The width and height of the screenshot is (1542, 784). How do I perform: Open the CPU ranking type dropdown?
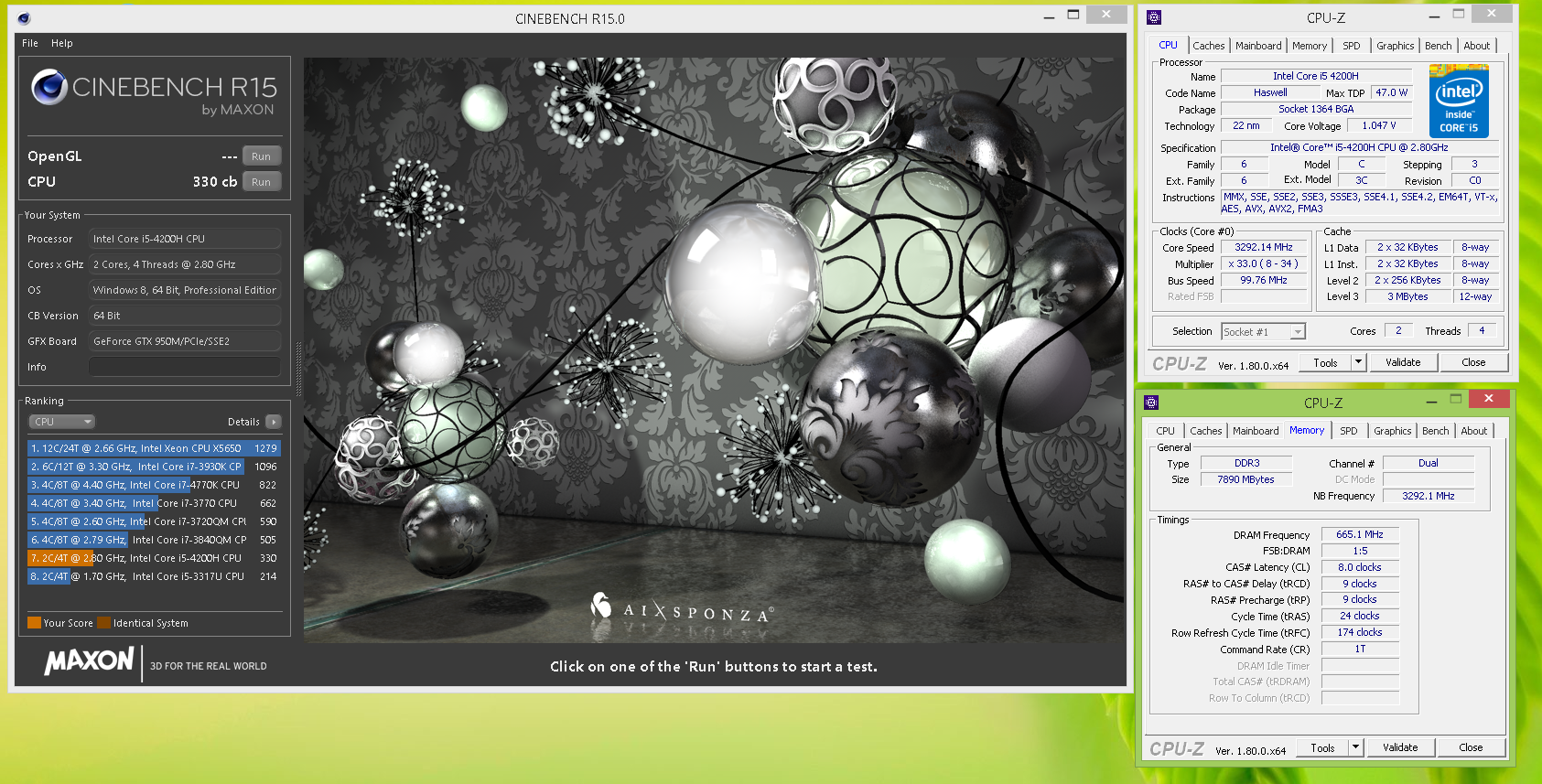(x=62, y=422)
